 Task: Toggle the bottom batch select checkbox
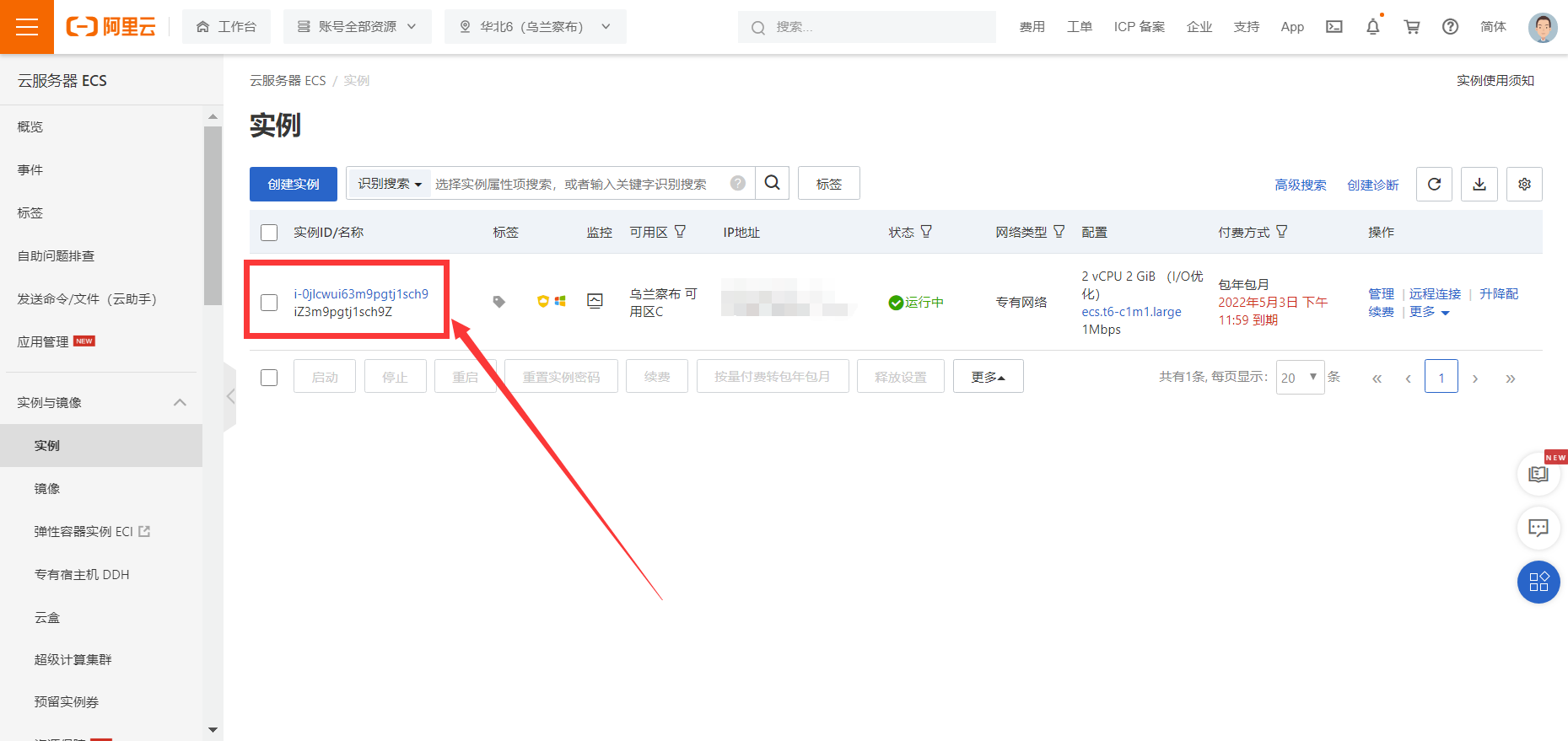[269, 378]
